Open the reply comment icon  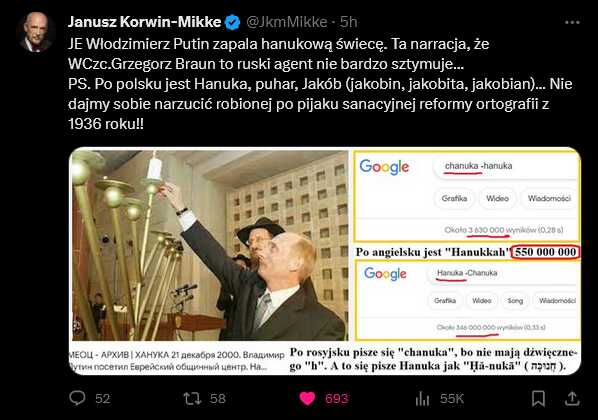click(77, 398)
